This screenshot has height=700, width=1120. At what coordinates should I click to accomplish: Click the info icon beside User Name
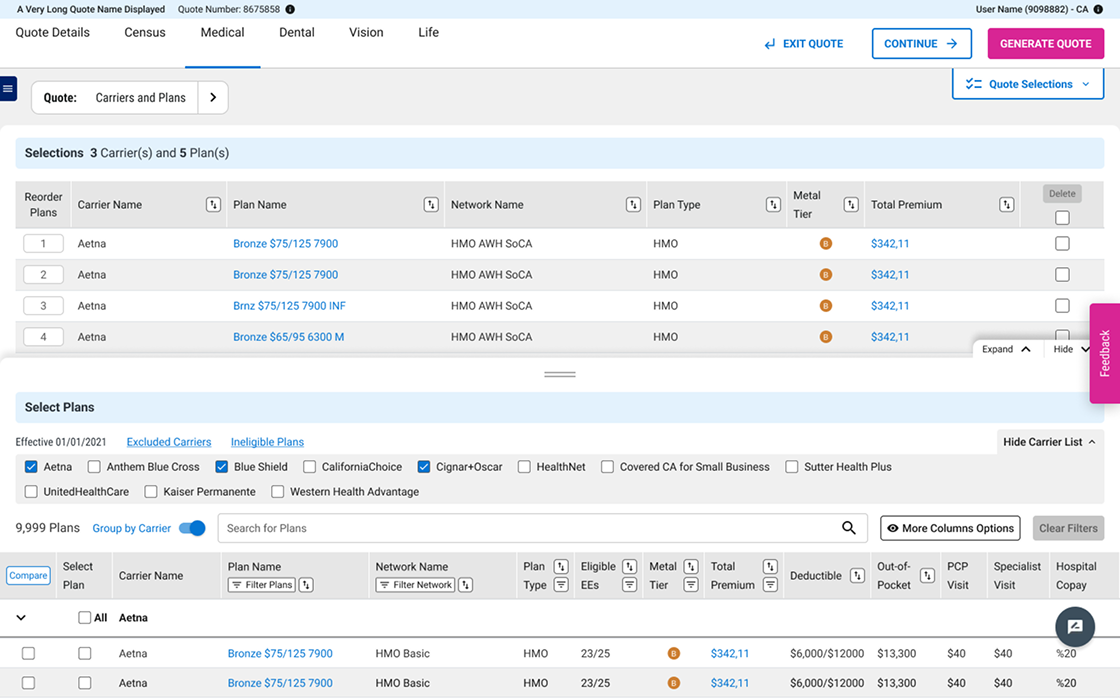pyautogui.click(x=1098, y=9)
